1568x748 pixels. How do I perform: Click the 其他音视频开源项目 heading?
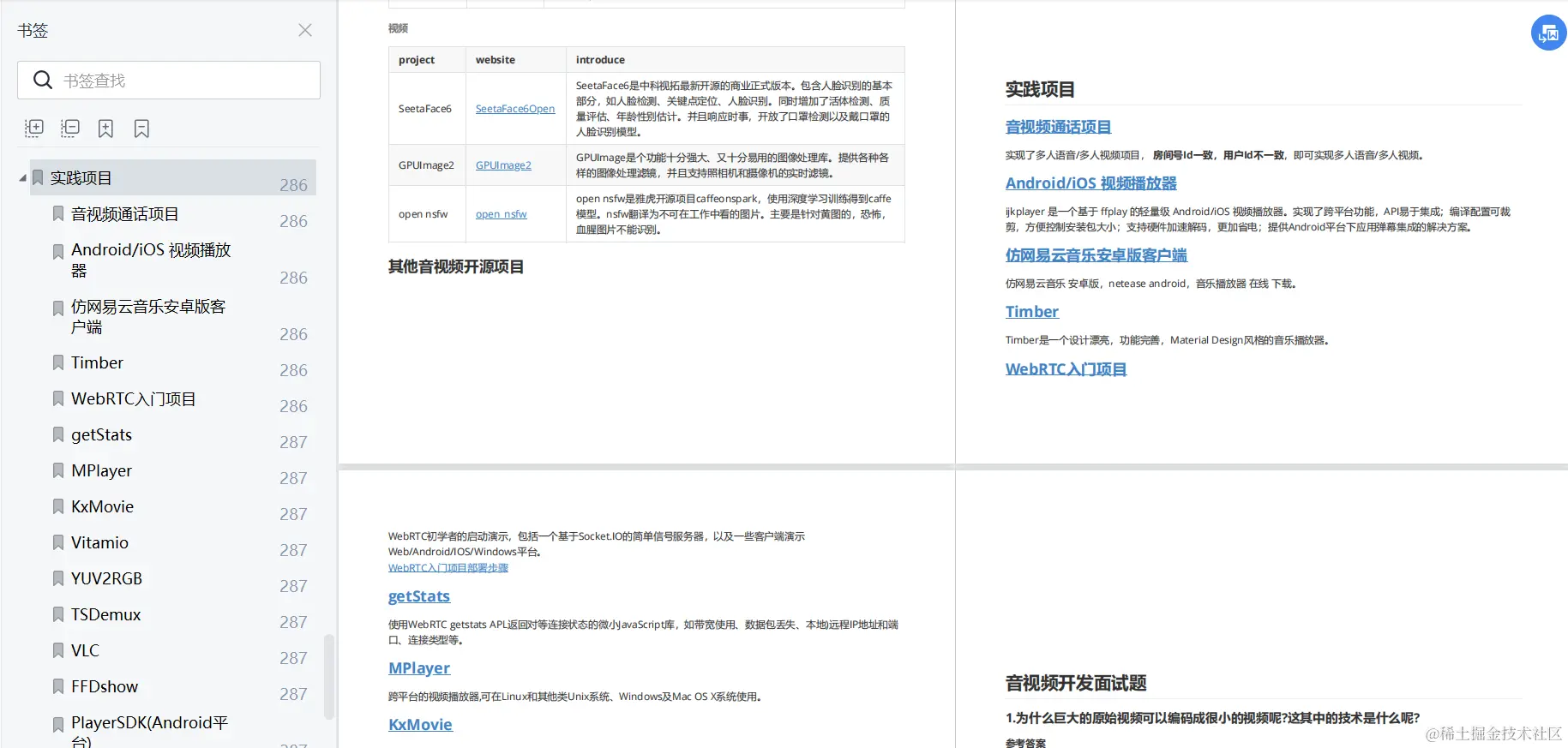pyautogui.click(x=456, y=266)
